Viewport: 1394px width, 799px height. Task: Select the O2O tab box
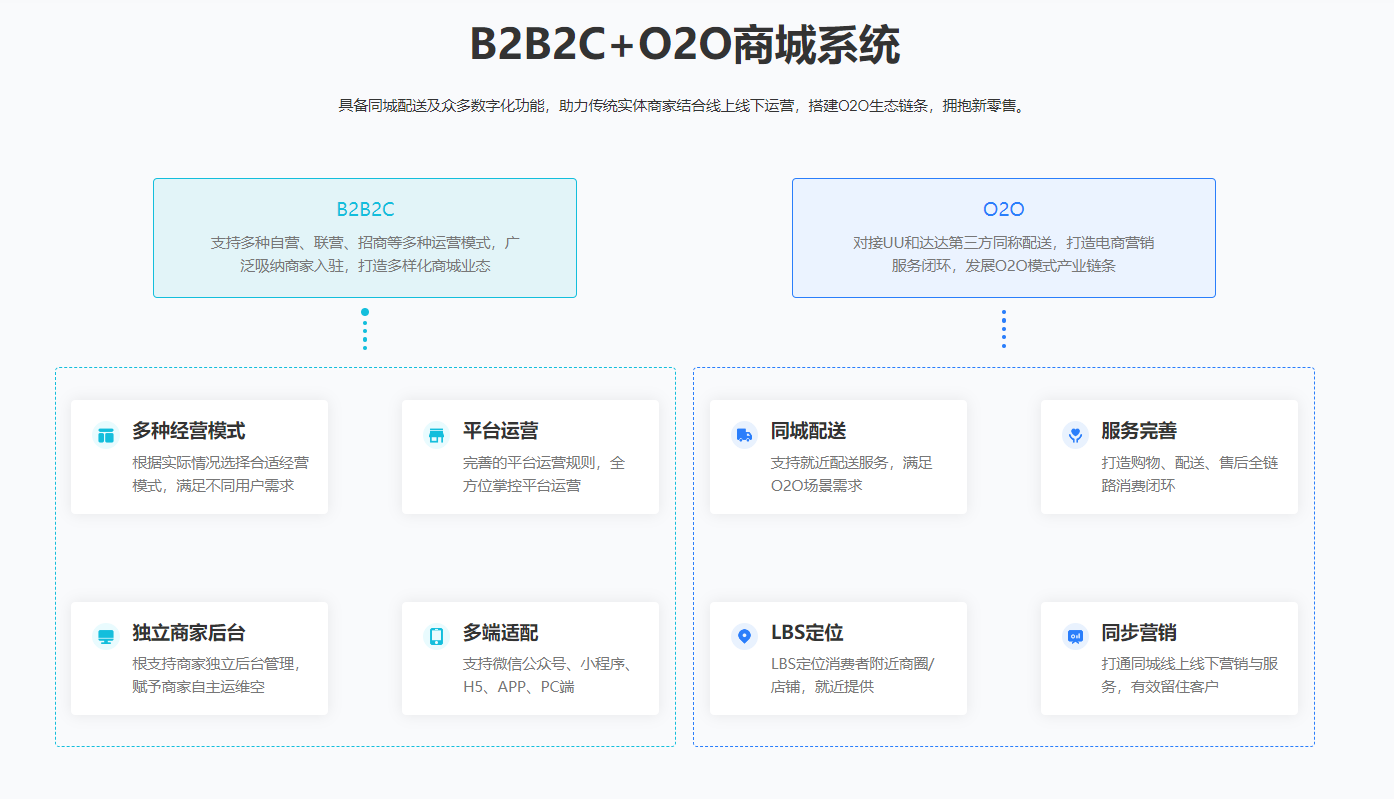1004,238
